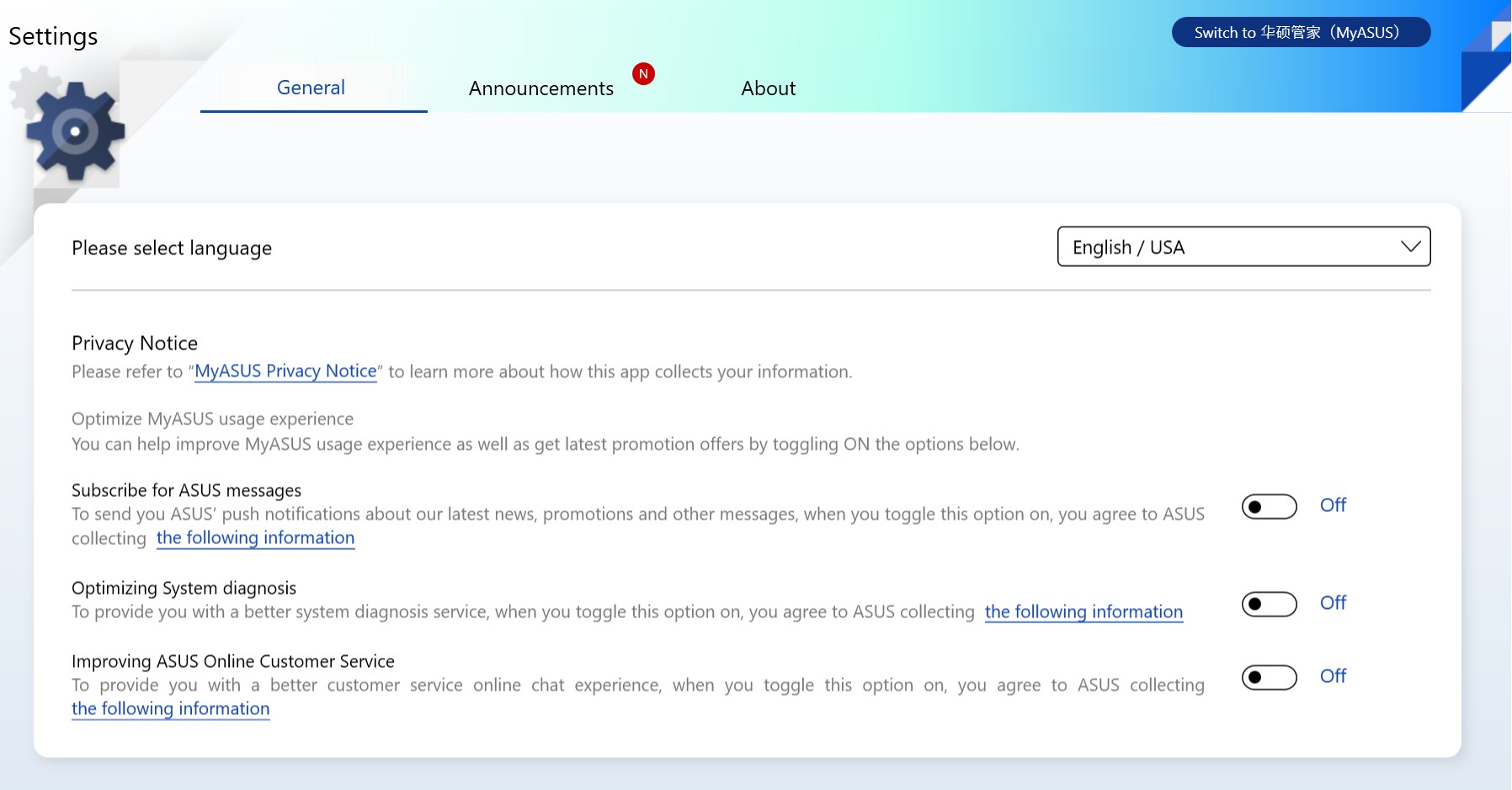Click the Settings page title
The width and height of the screenshot is (1512, 790).
click(53, 36)
